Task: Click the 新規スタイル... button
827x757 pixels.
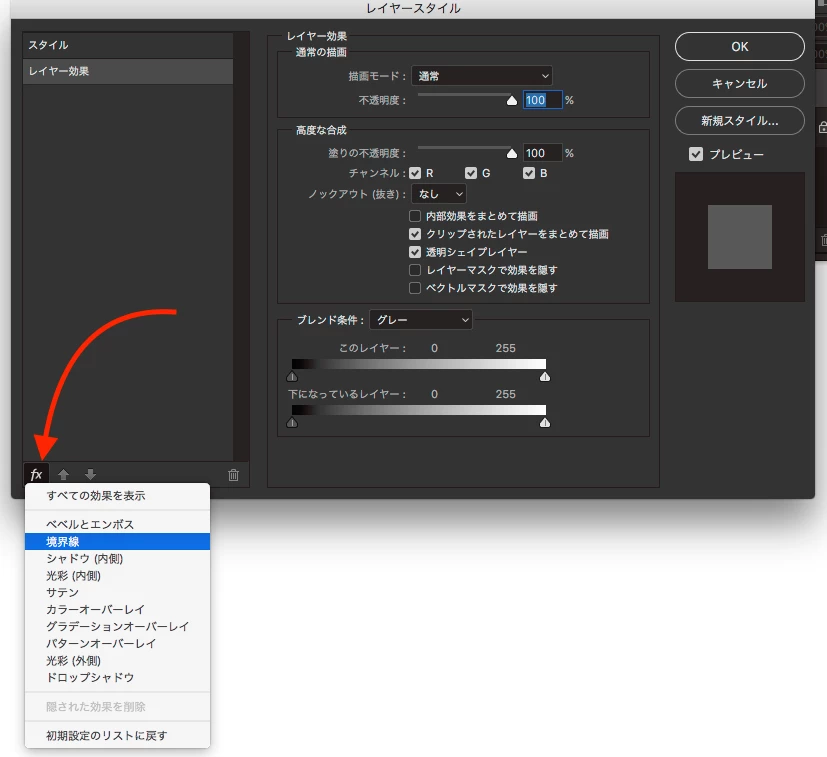Action: click(x=739, y=121)
